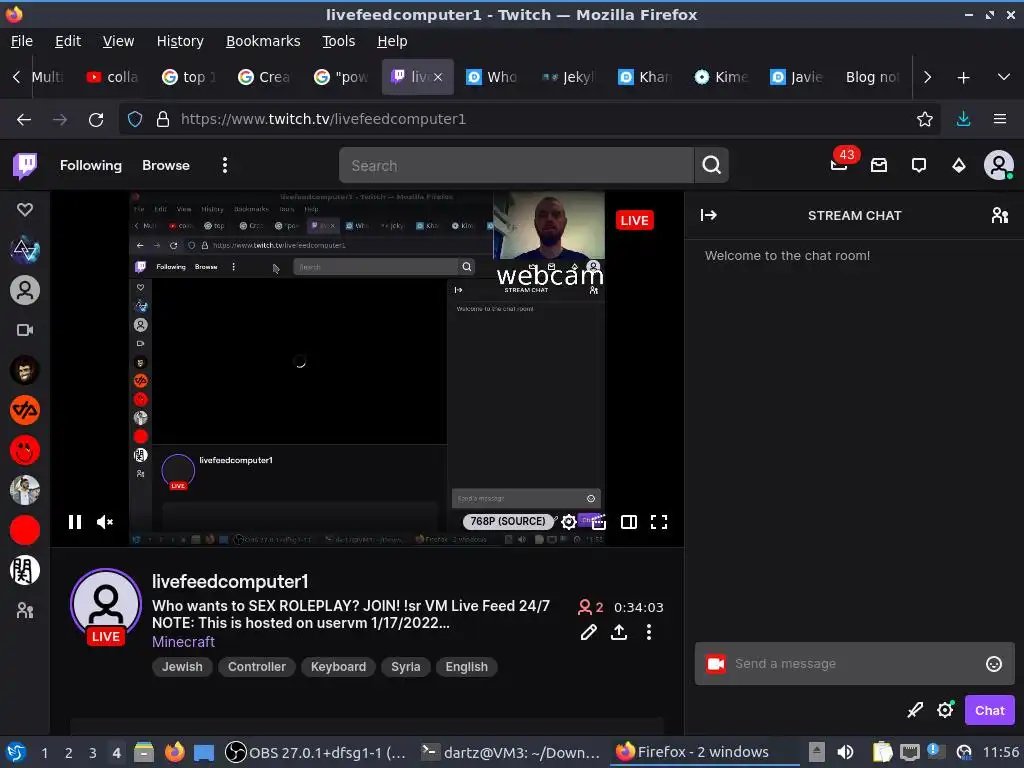Open the chat settings gear
Viewport: 1024px width, 768px height.
point(945,710)
